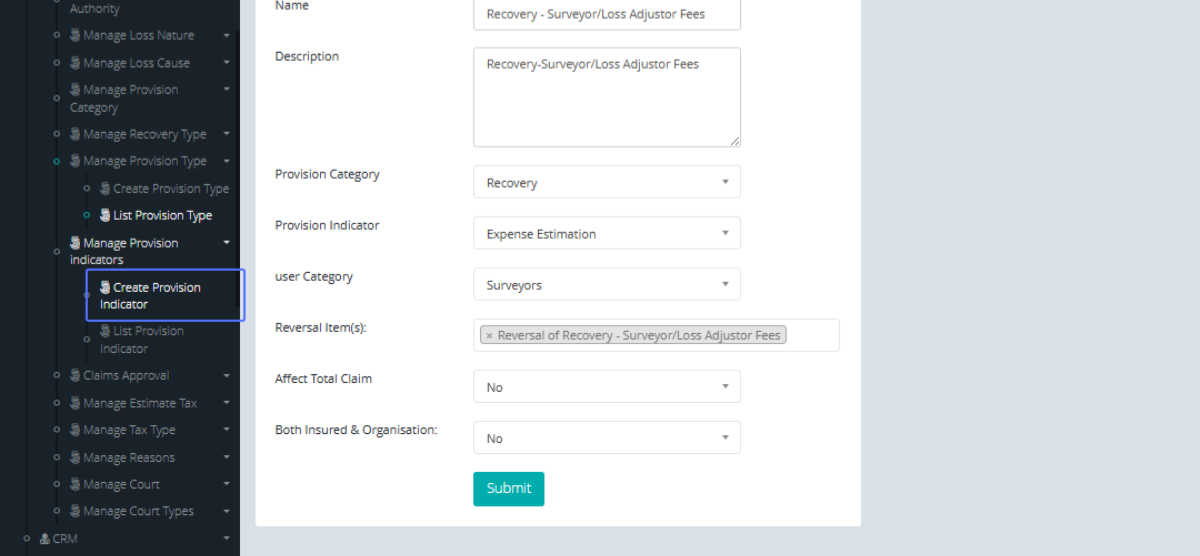Remove the Reversal of Recovery item tag

click(x=489, y=336)
